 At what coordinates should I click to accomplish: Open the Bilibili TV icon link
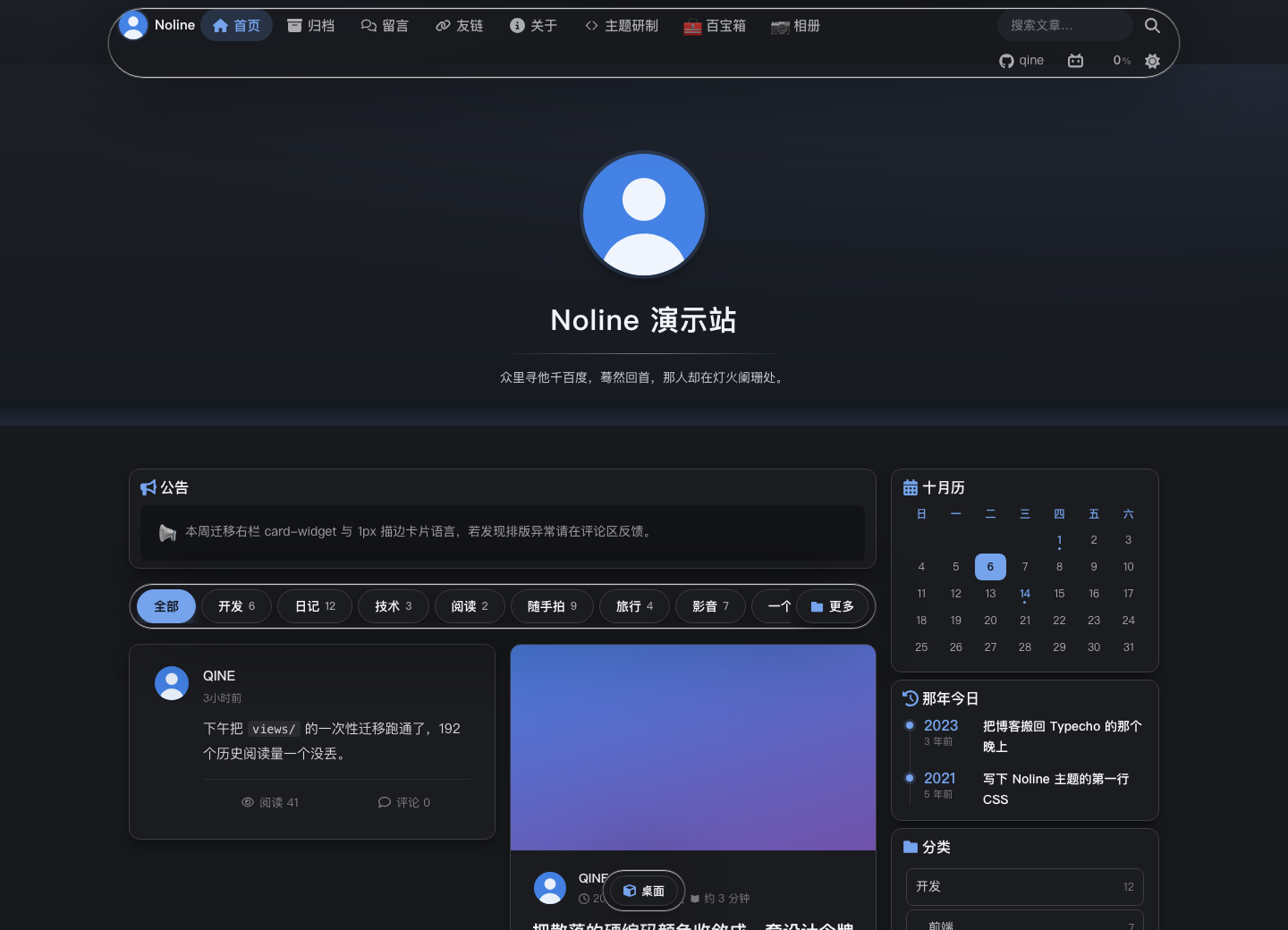[1075, 61]
